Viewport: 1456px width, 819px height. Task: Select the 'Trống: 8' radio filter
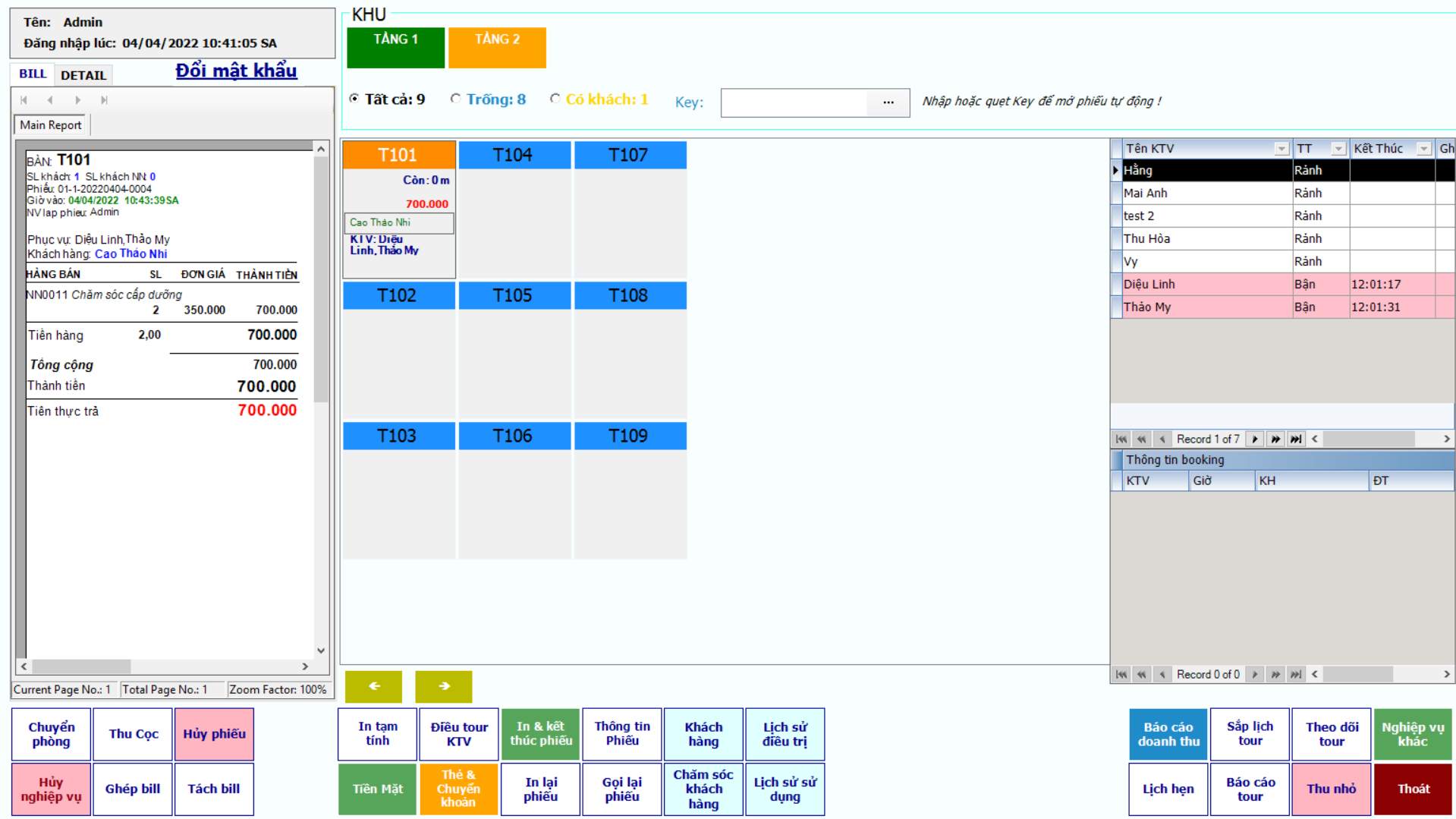point(455,99)
